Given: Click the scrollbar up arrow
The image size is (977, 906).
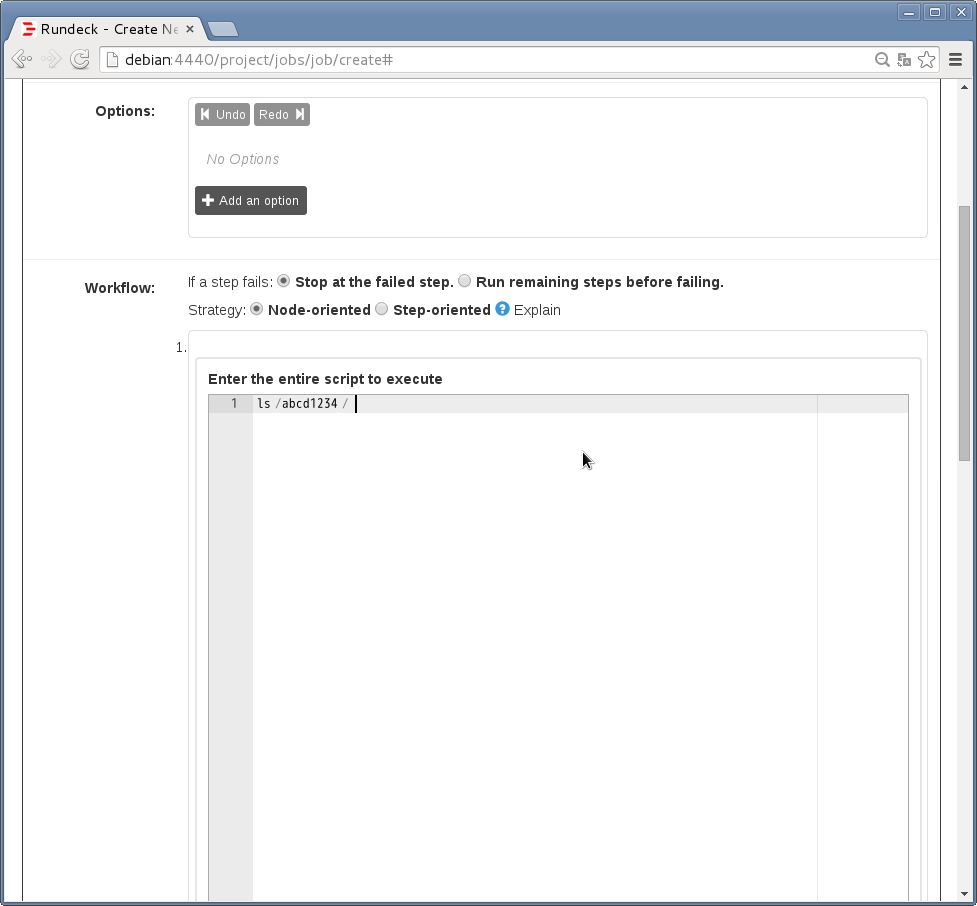Looking at the screenshot, I should (x=964, y=87).
